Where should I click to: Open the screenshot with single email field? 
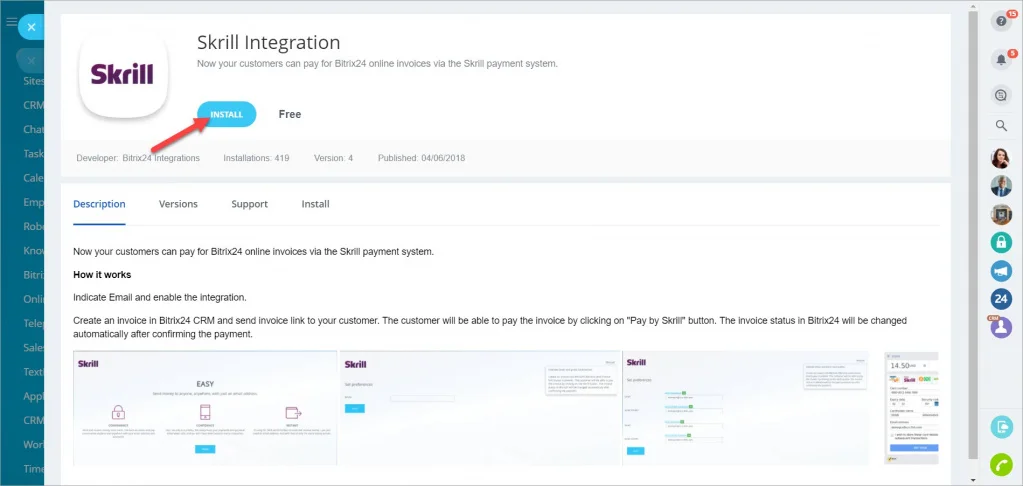click(480, 408)
